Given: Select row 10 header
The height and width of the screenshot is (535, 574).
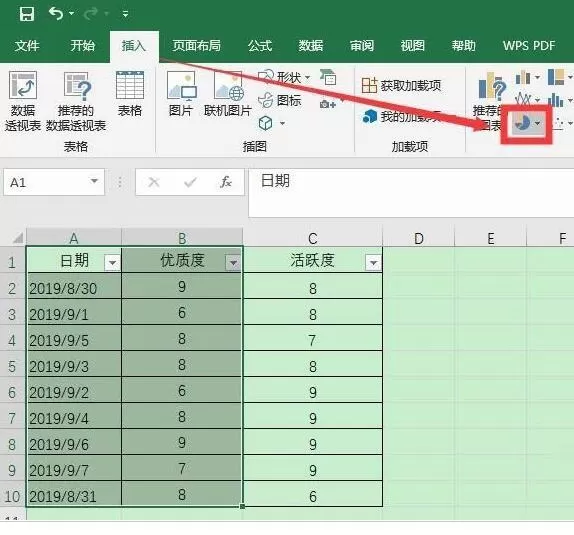Looking at the screenshot, I should pyautogui.click(x=12, y=494).
